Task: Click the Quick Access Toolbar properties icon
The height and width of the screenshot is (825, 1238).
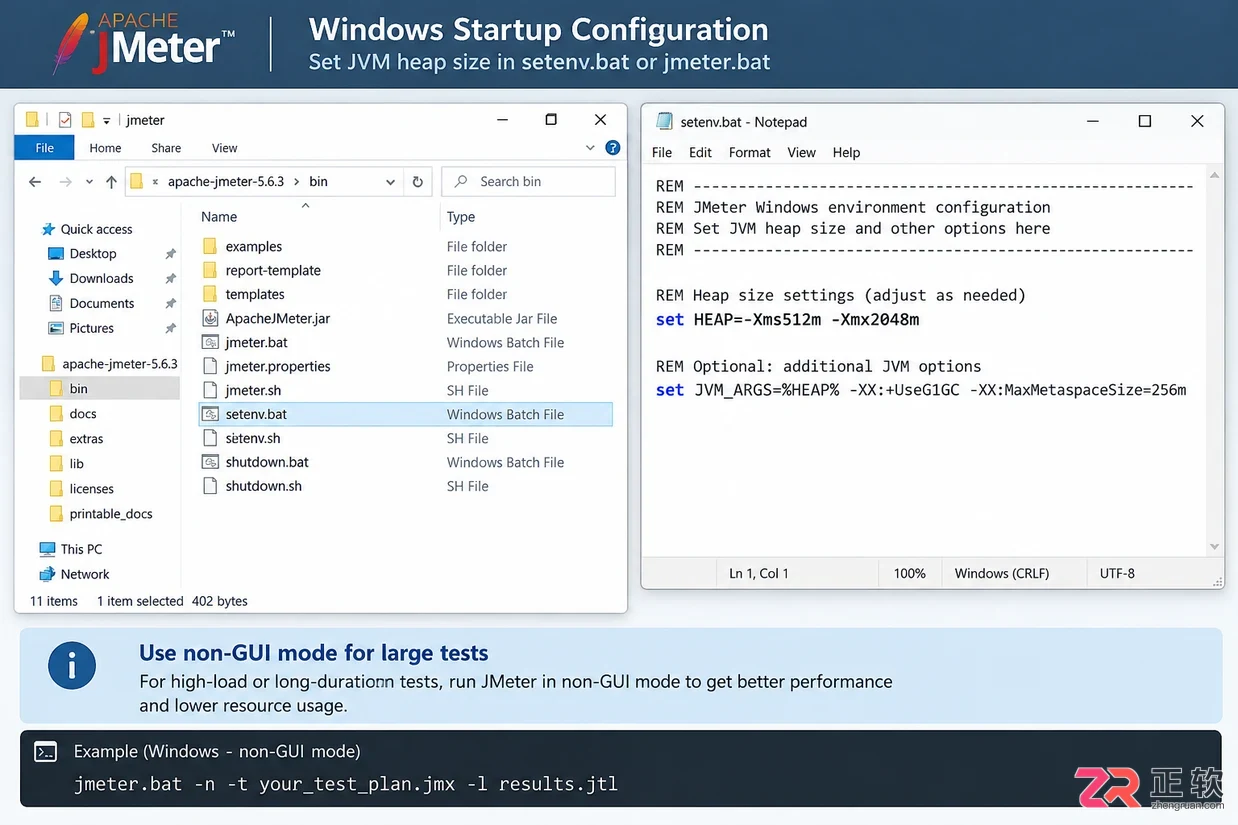Action: click(65, 120)
